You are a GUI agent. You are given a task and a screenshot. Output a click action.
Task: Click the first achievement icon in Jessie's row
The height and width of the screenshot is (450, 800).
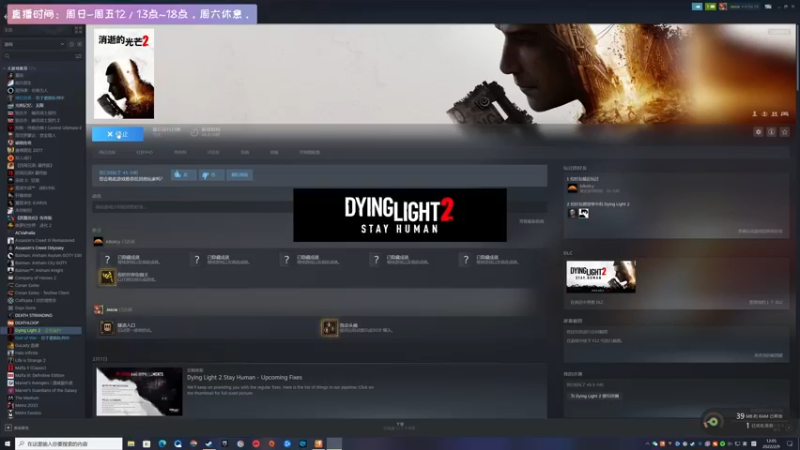tap(107, 328)
